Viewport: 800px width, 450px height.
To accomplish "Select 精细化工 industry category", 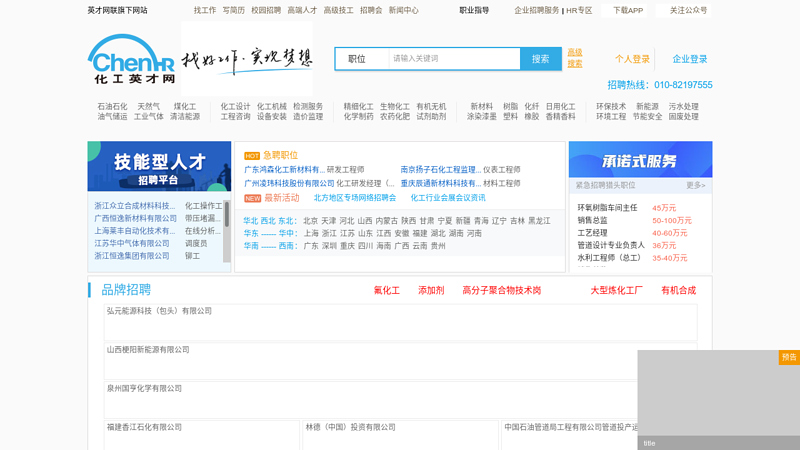I will [358, 107].
